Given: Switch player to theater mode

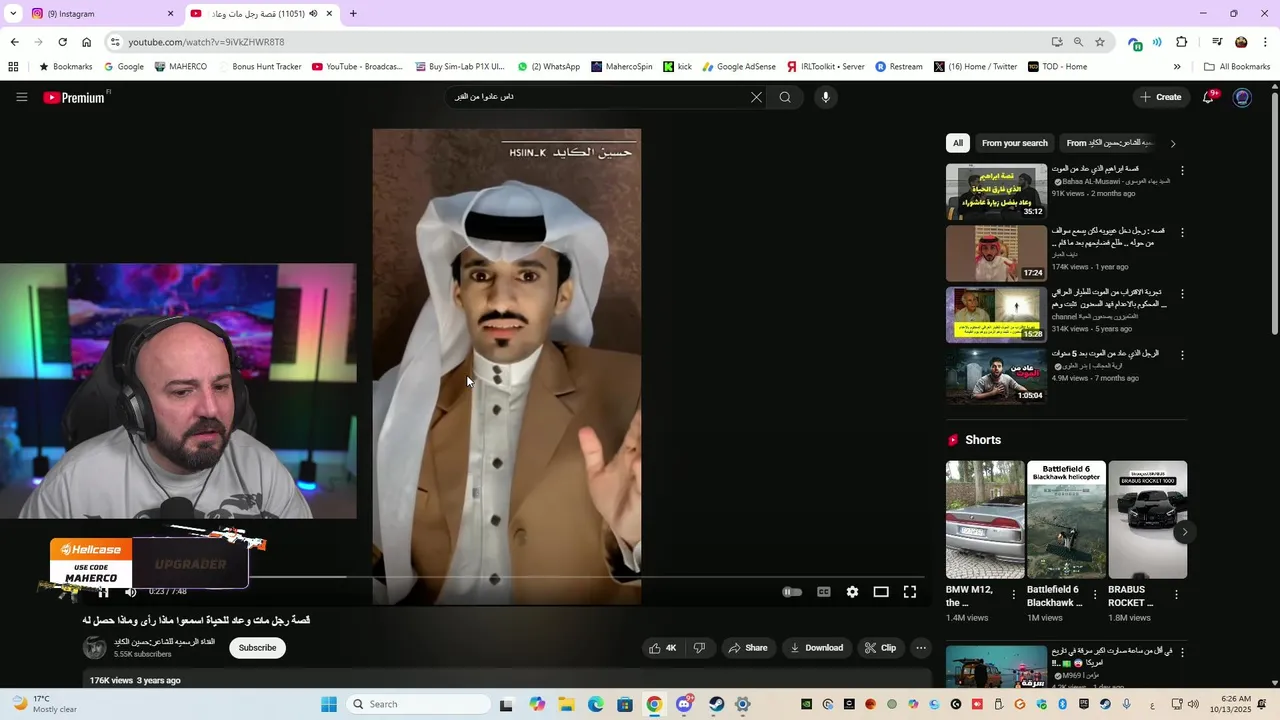Looking at the screenshot, I should click(x=881, y=592).
